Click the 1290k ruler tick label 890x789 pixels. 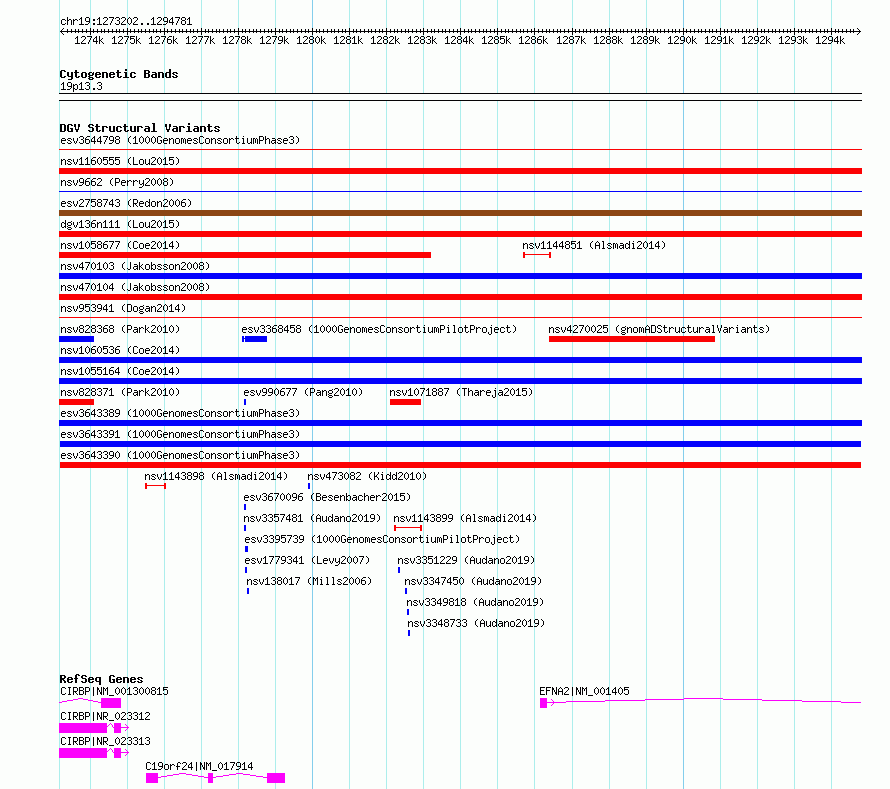[682, 41]
